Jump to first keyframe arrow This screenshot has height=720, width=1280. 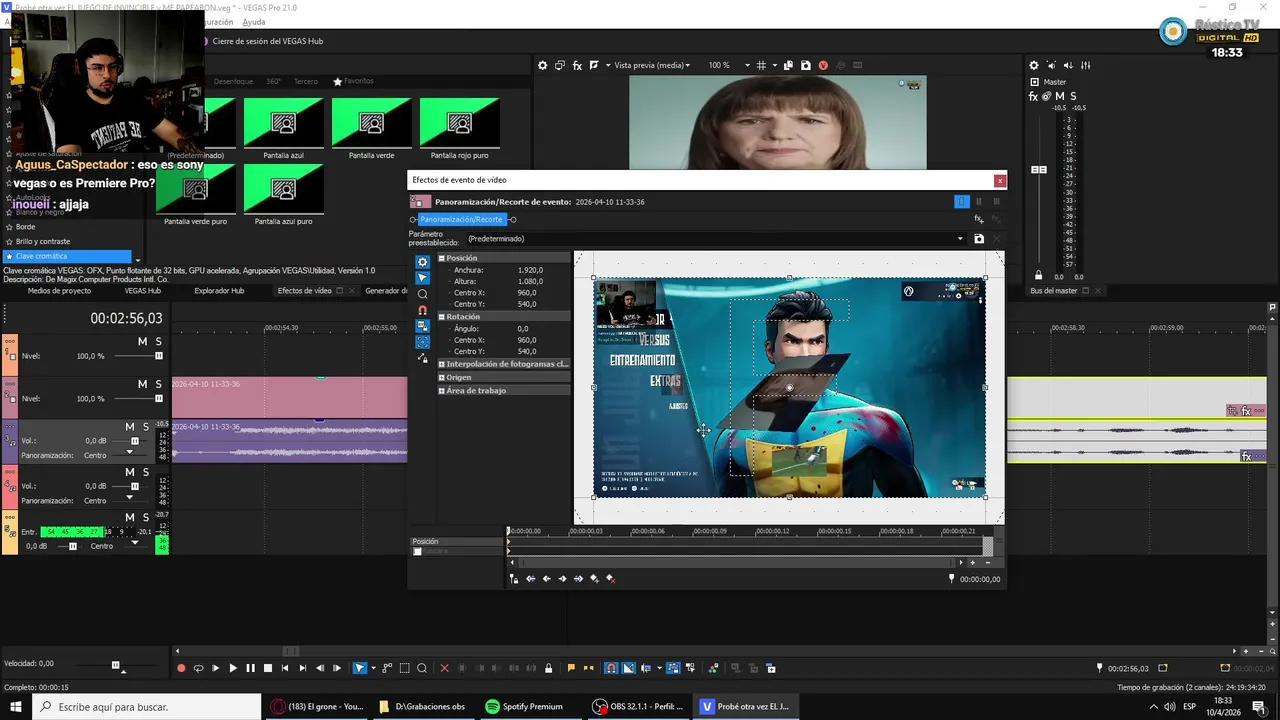[530, 579]
